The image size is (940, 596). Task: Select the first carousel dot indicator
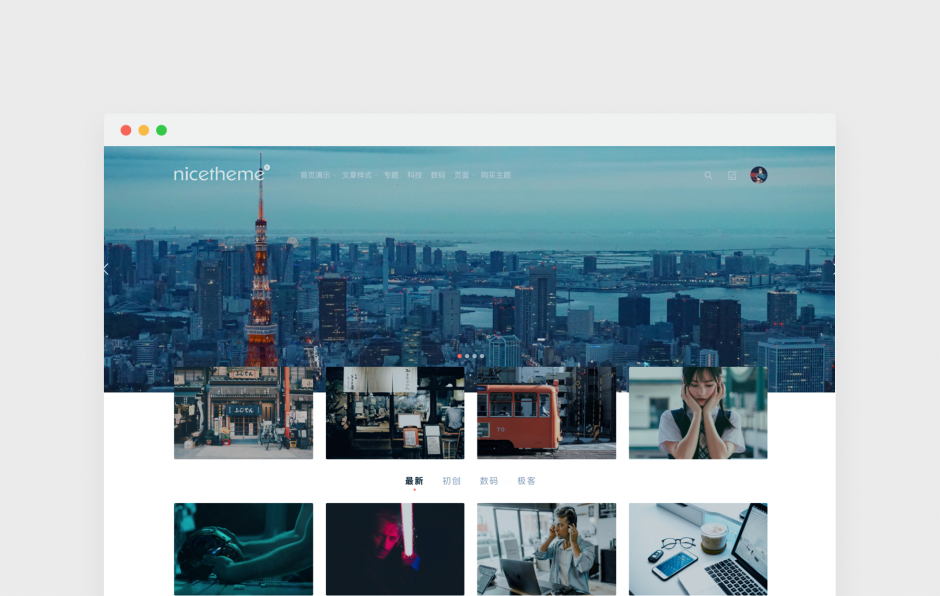[459, 356]
